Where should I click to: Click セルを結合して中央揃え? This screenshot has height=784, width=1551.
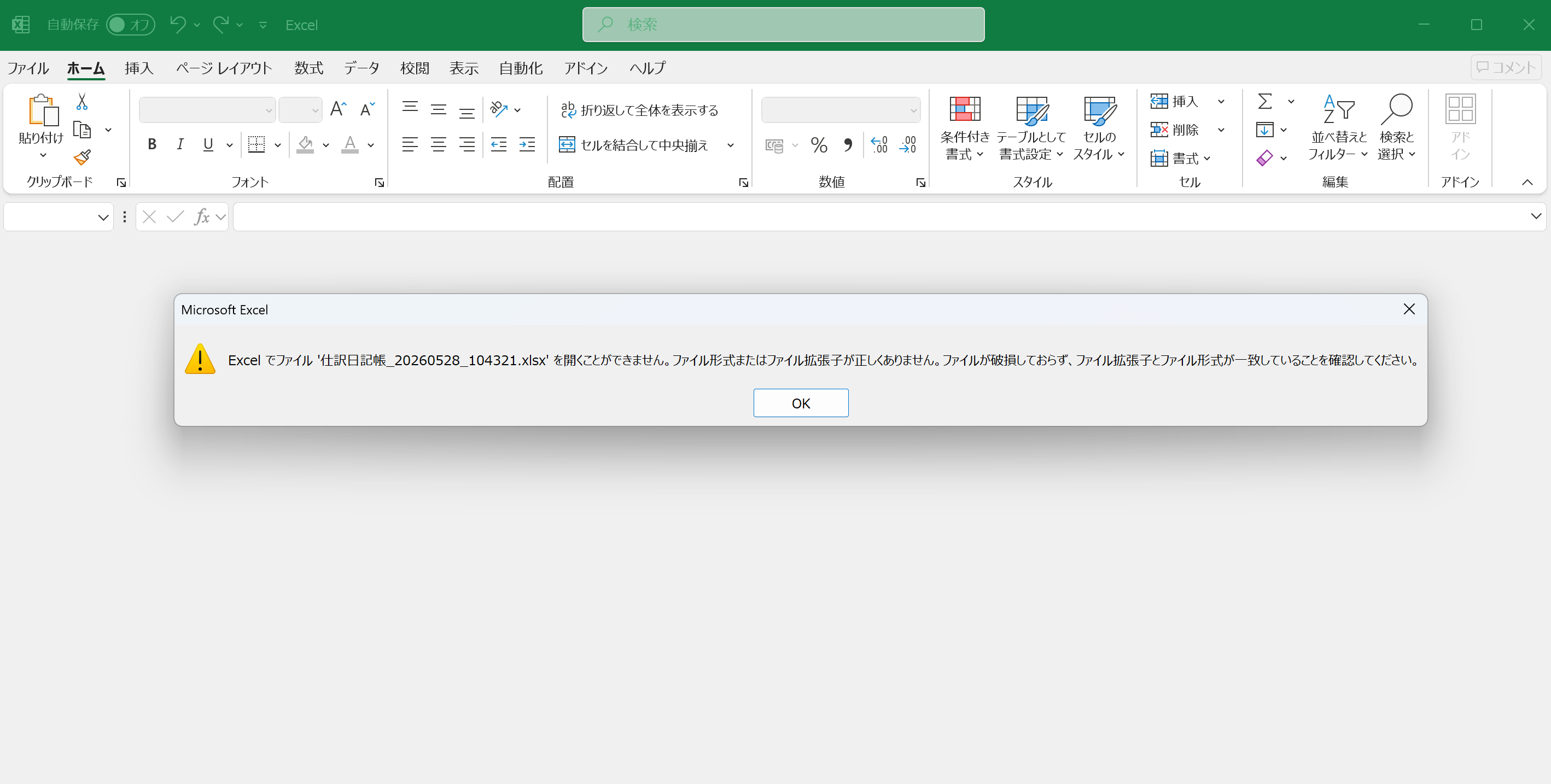[634, 145]
